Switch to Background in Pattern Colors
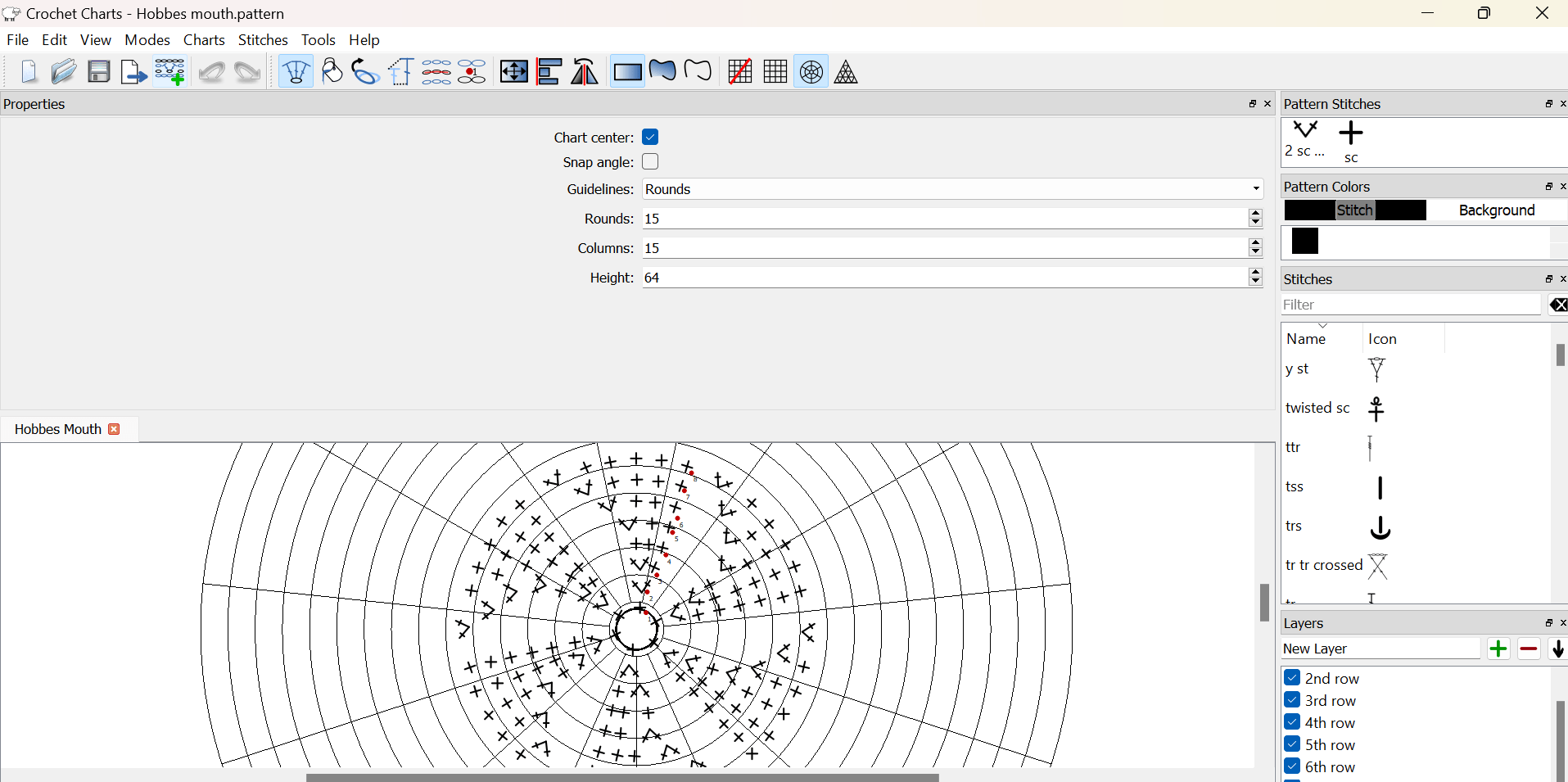This screenshot has height=782, width=1568. tap(1496, 210)
